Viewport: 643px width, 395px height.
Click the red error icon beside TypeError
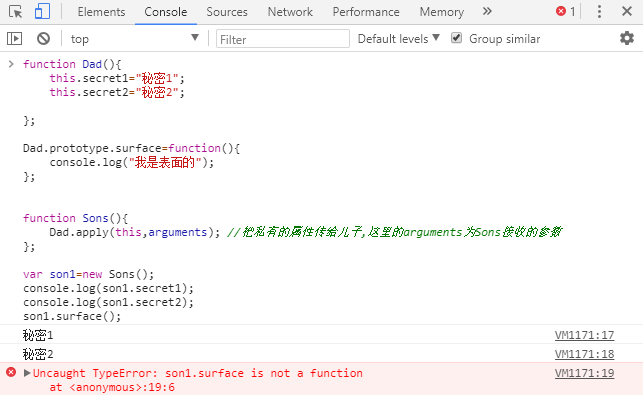11,372
